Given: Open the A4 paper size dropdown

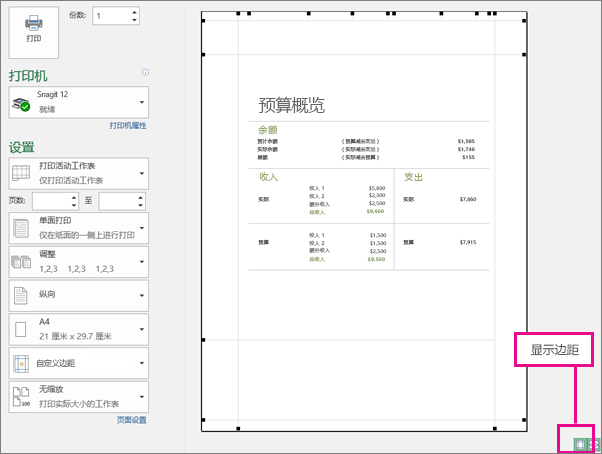Looking at the screenshot, I should tap(79, 329).
